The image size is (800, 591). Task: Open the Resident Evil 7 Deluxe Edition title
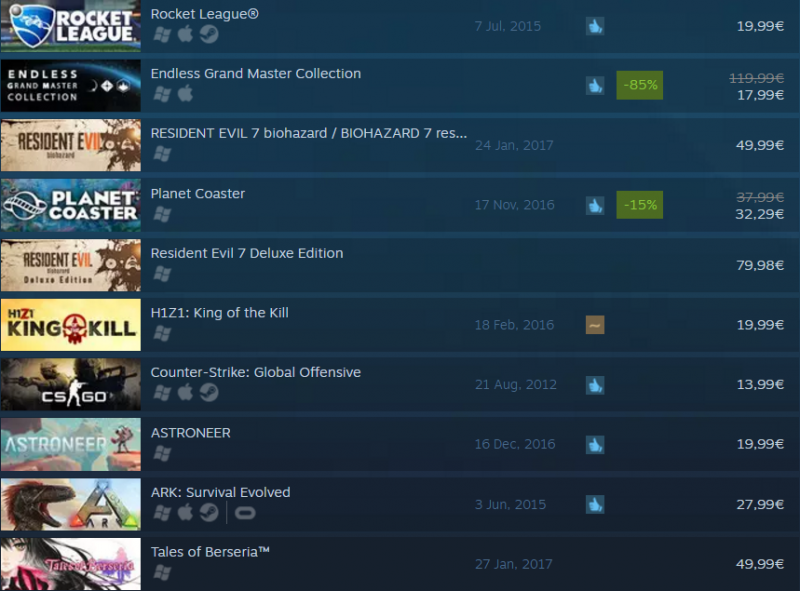pyautogui.click(x=247, y=253)
